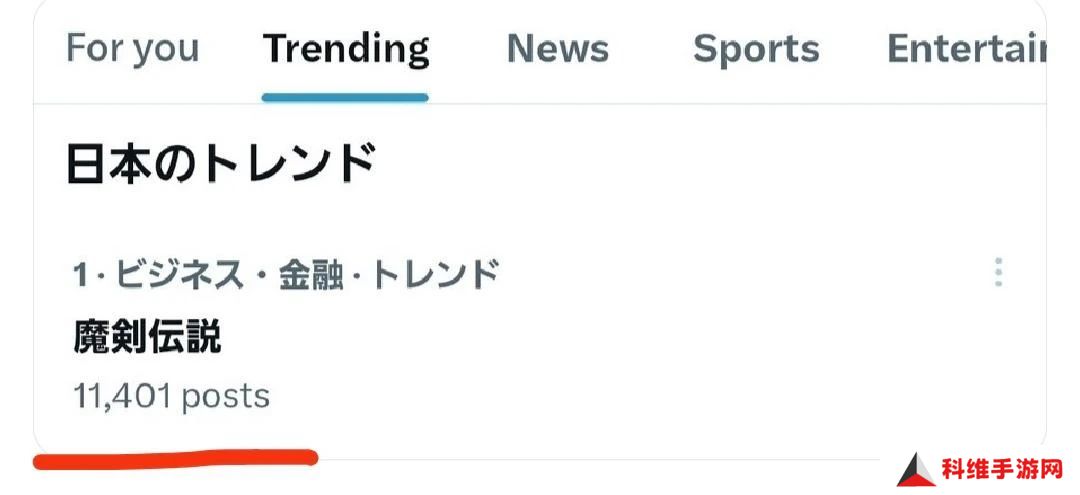Click the 11,401 posts count
Image resolution: width=1080 pixels, height=495 pixels.
tap(172, 397)
